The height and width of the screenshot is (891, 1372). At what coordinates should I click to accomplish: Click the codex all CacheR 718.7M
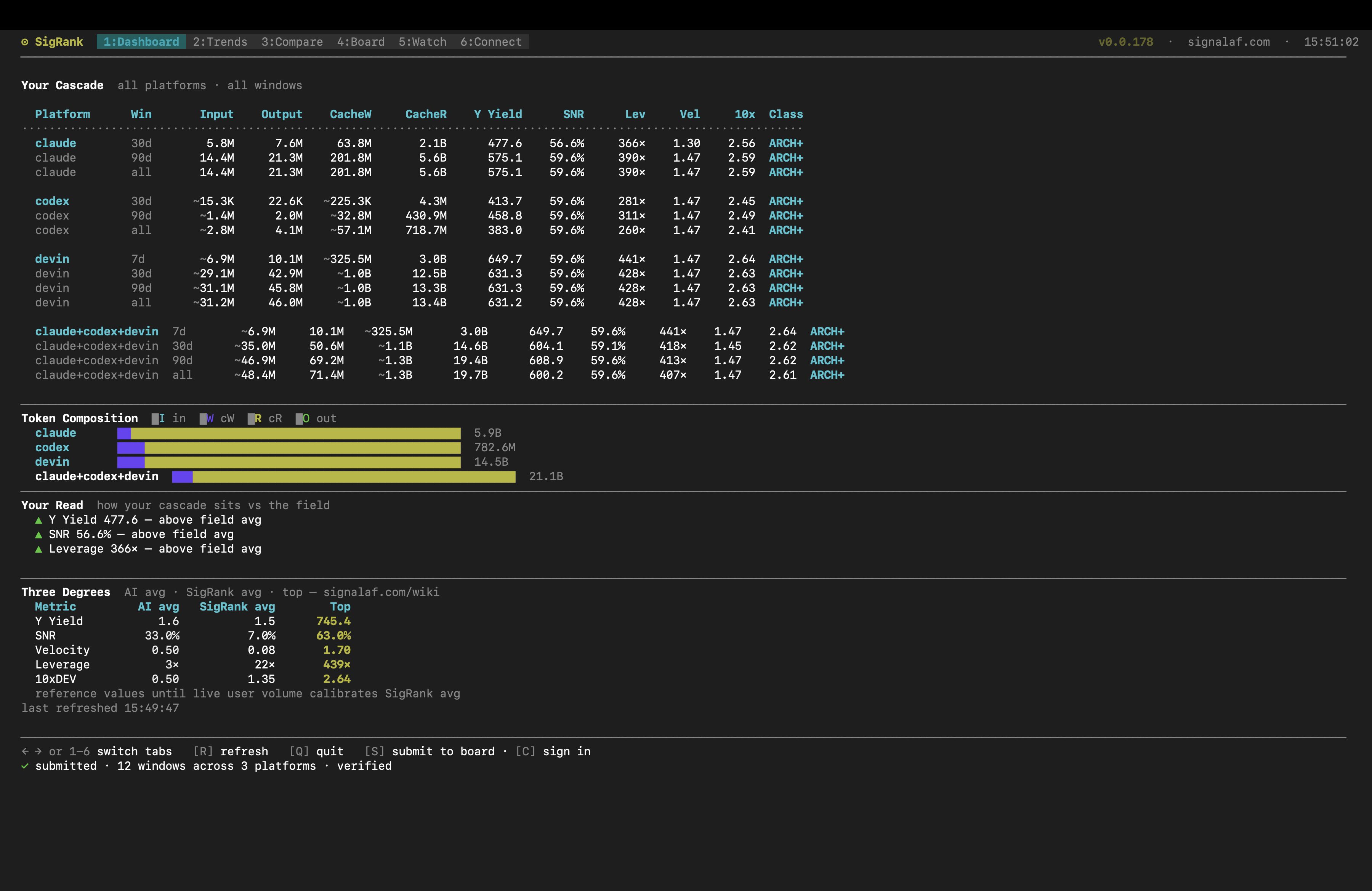(x=426, y=230)
